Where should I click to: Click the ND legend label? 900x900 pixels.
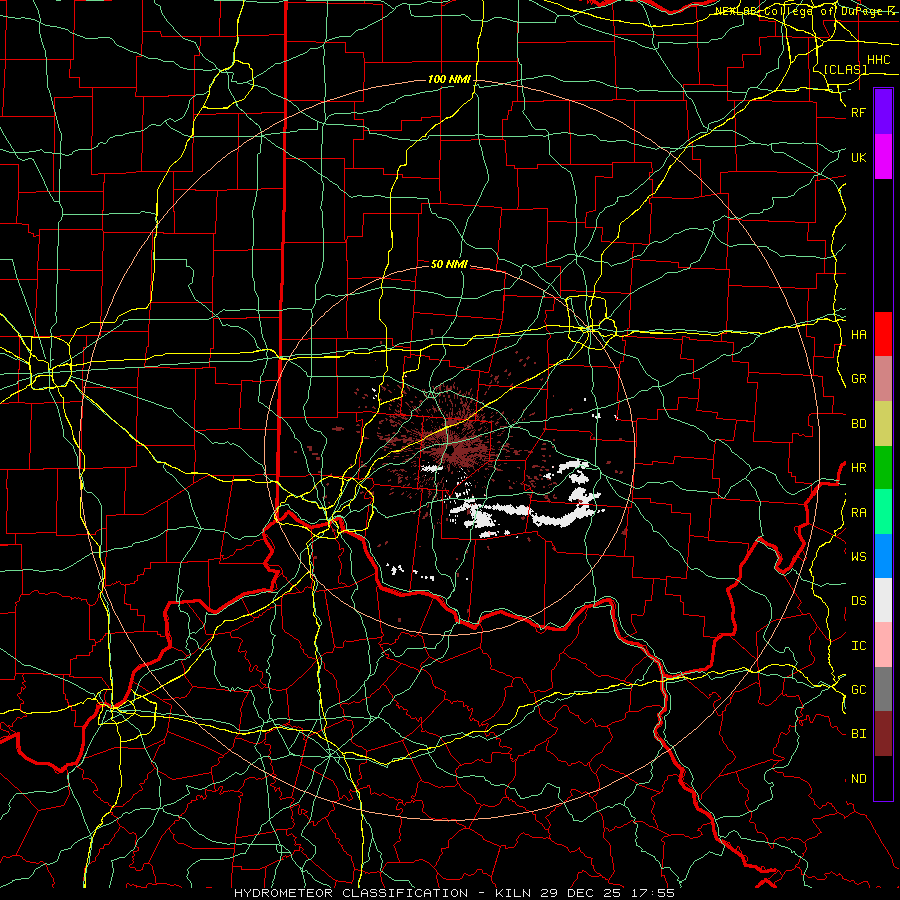858,779
